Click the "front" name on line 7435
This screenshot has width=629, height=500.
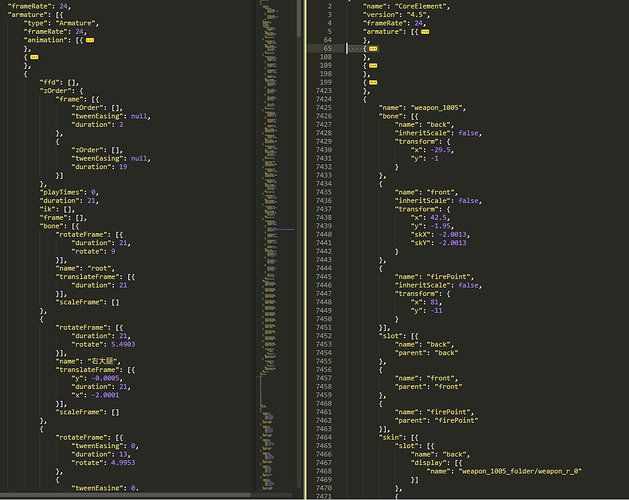click(442, 192)
